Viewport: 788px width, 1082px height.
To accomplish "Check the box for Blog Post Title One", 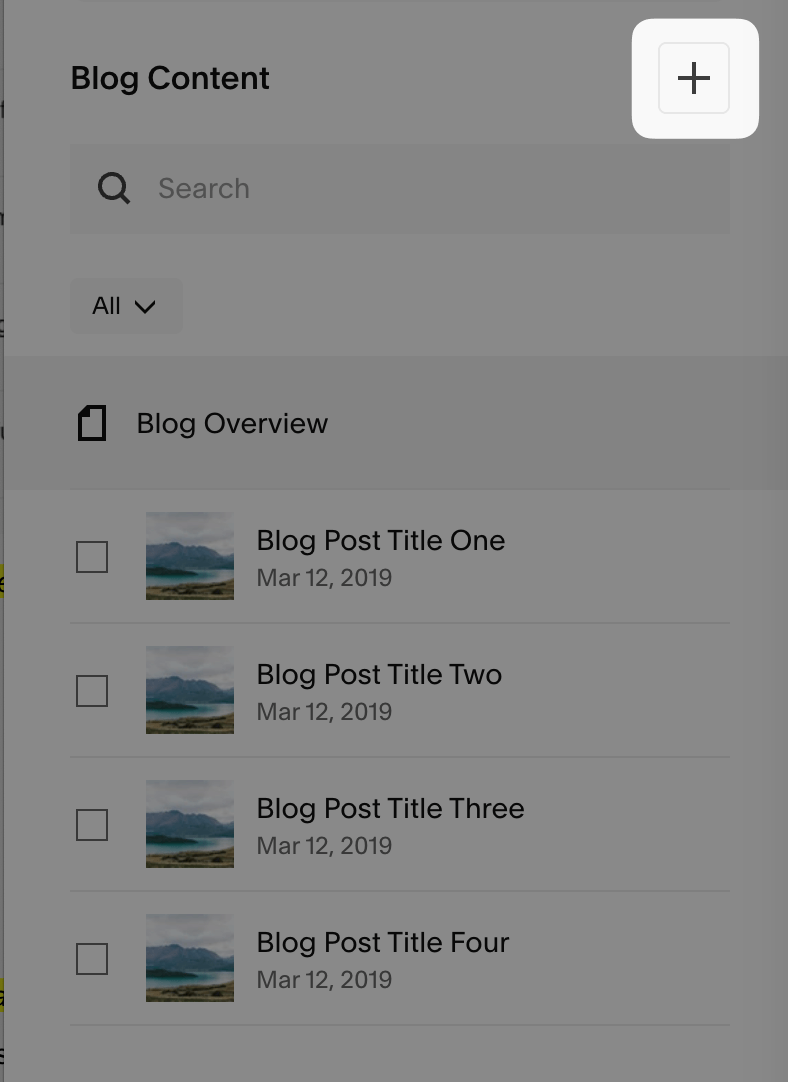I will [x=92, y=557].
